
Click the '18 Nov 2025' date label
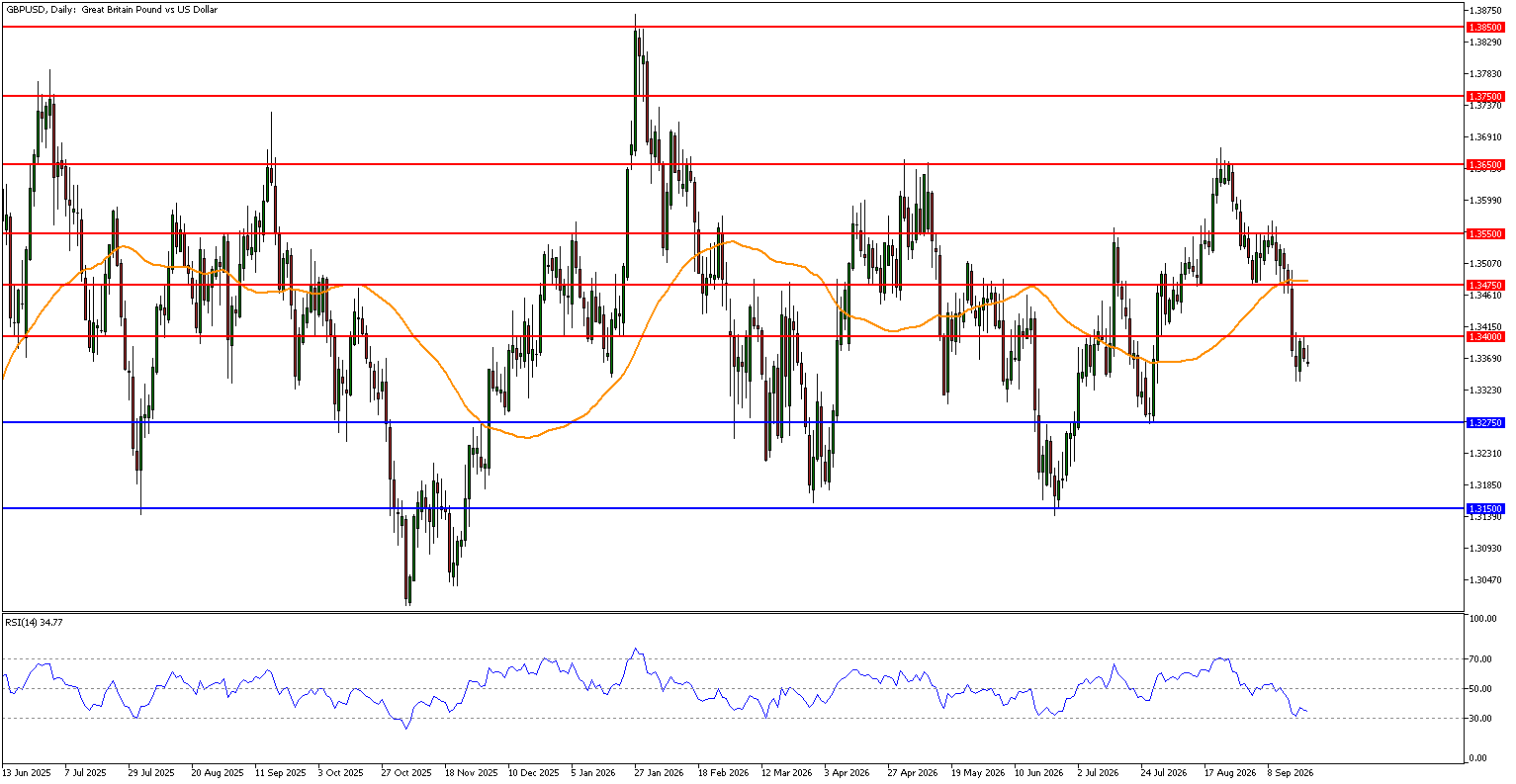(470, 772)
